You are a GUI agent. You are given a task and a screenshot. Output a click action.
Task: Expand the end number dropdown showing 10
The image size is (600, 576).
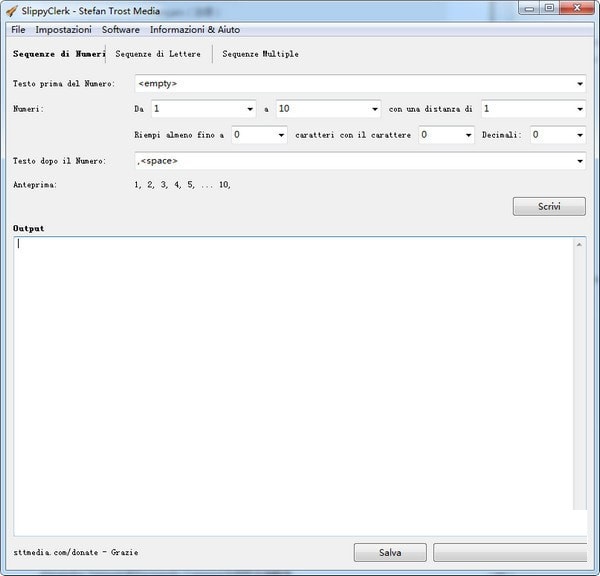pos(374,109)
